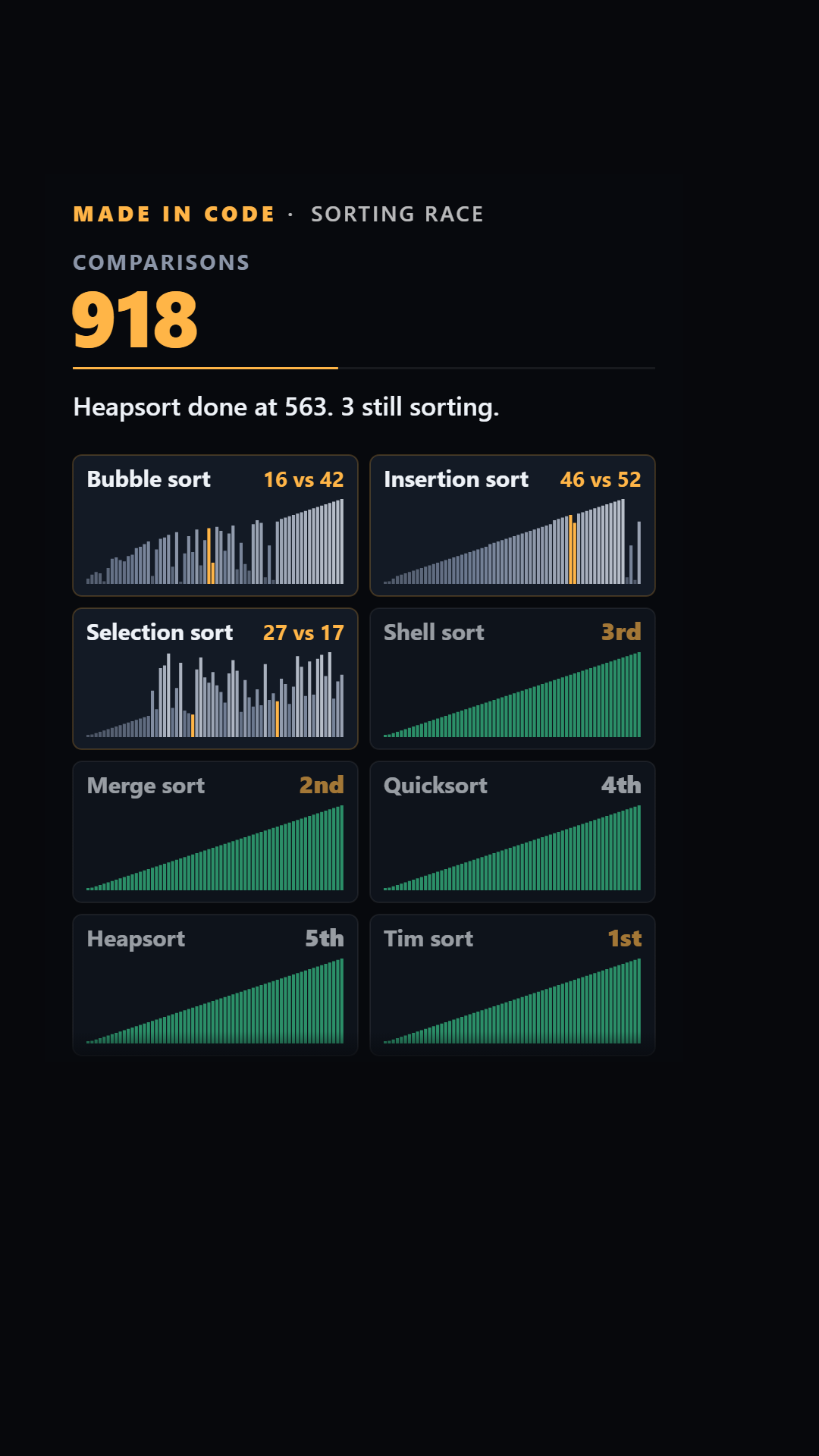Viewport: 819px width, 1456px height.
Task: Click the MADE IN CODE label
Action: 174,215
